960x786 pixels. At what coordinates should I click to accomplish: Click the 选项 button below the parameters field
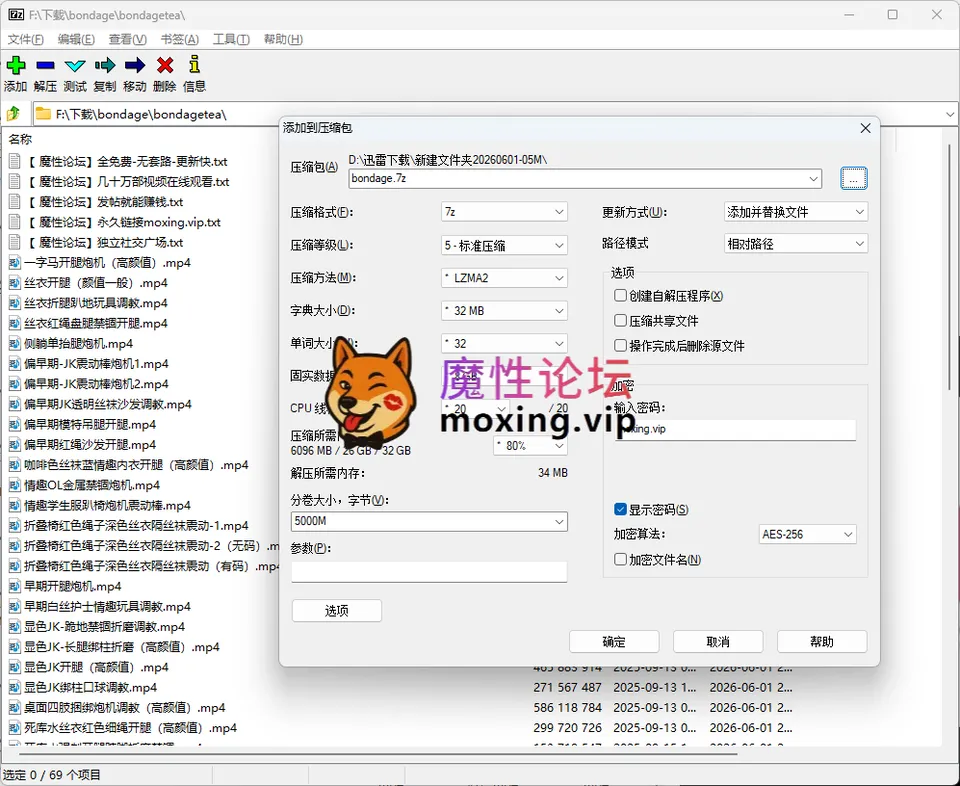pos(337,611)
